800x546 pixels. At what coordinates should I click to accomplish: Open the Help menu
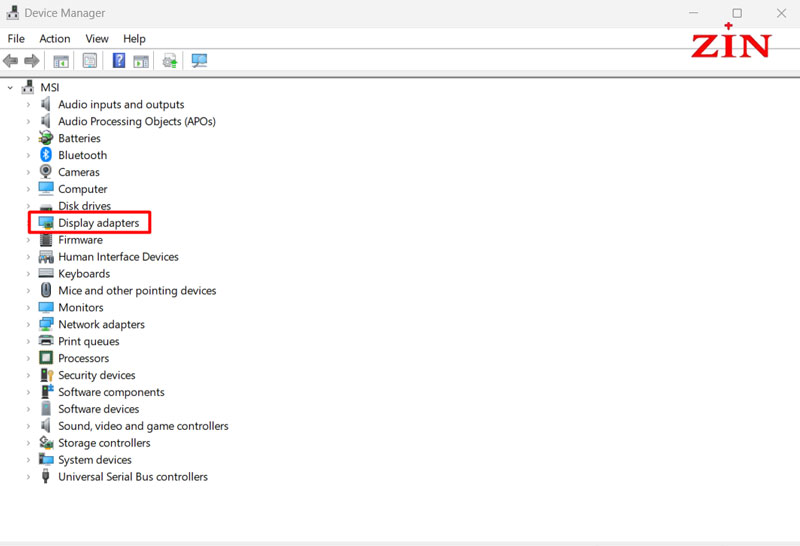pyautogui.click(x=134, y=39)
